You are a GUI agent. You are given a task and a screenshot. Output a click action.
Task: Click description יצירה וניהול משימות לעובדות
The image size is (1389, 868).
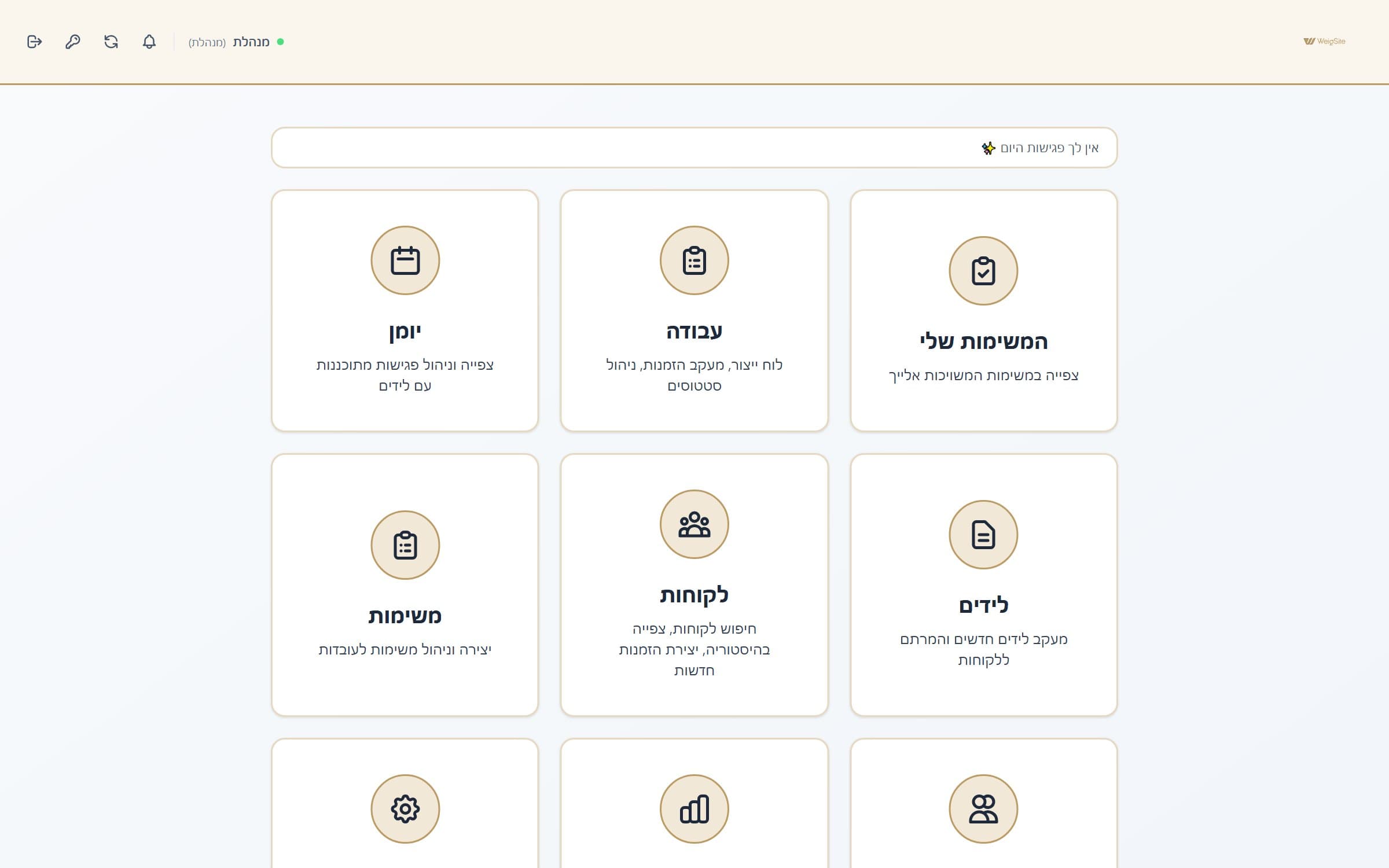point(405,649)
